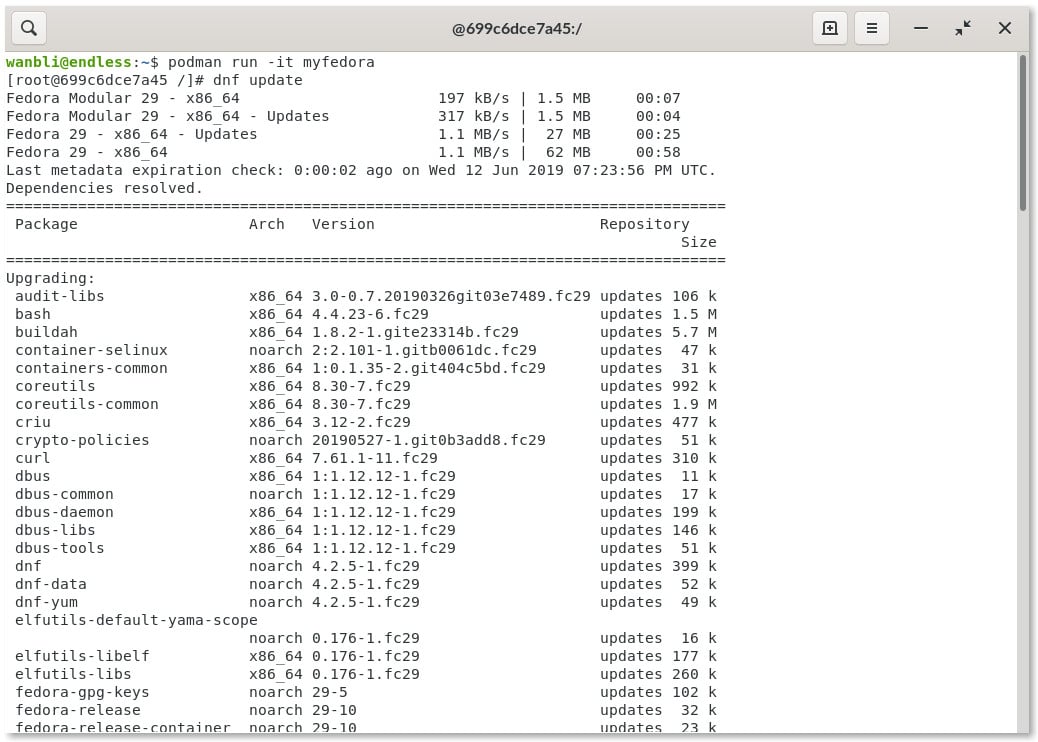Click the 'coreutils-common' package name
The height and width of the screenshot is (742, 1038).
point(87,404)
